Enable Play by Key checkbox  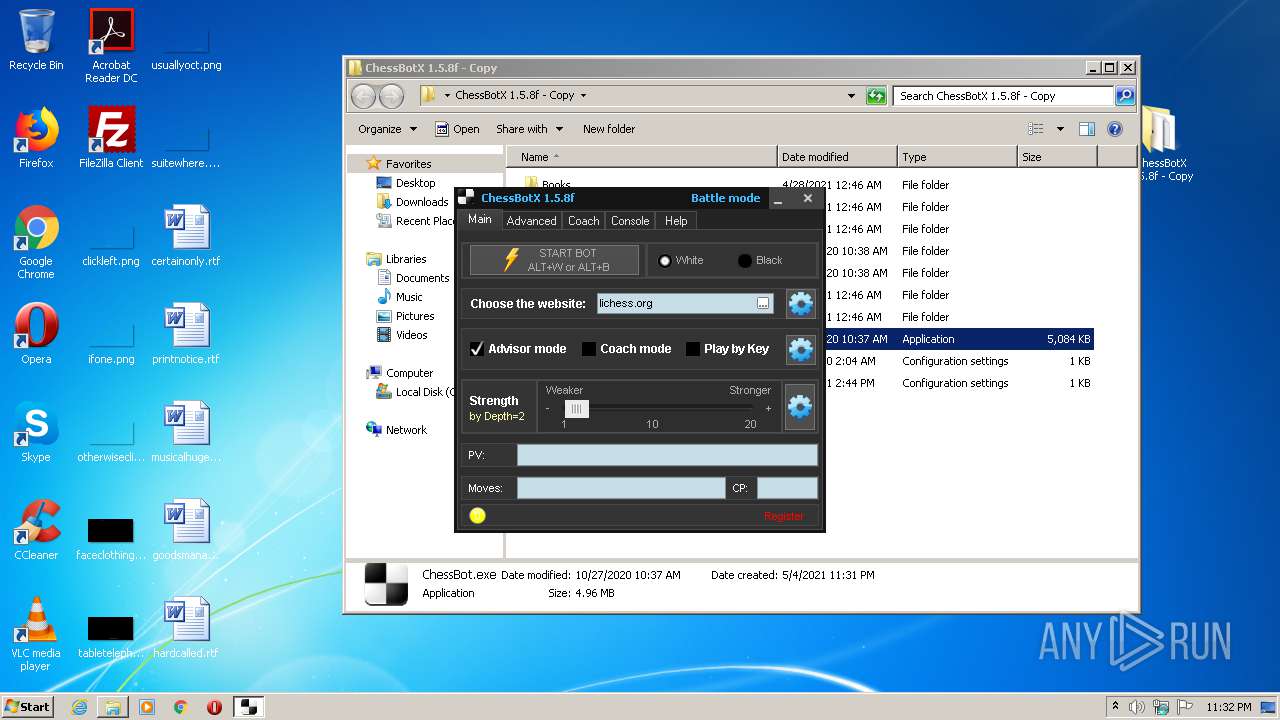coord(693,349)
